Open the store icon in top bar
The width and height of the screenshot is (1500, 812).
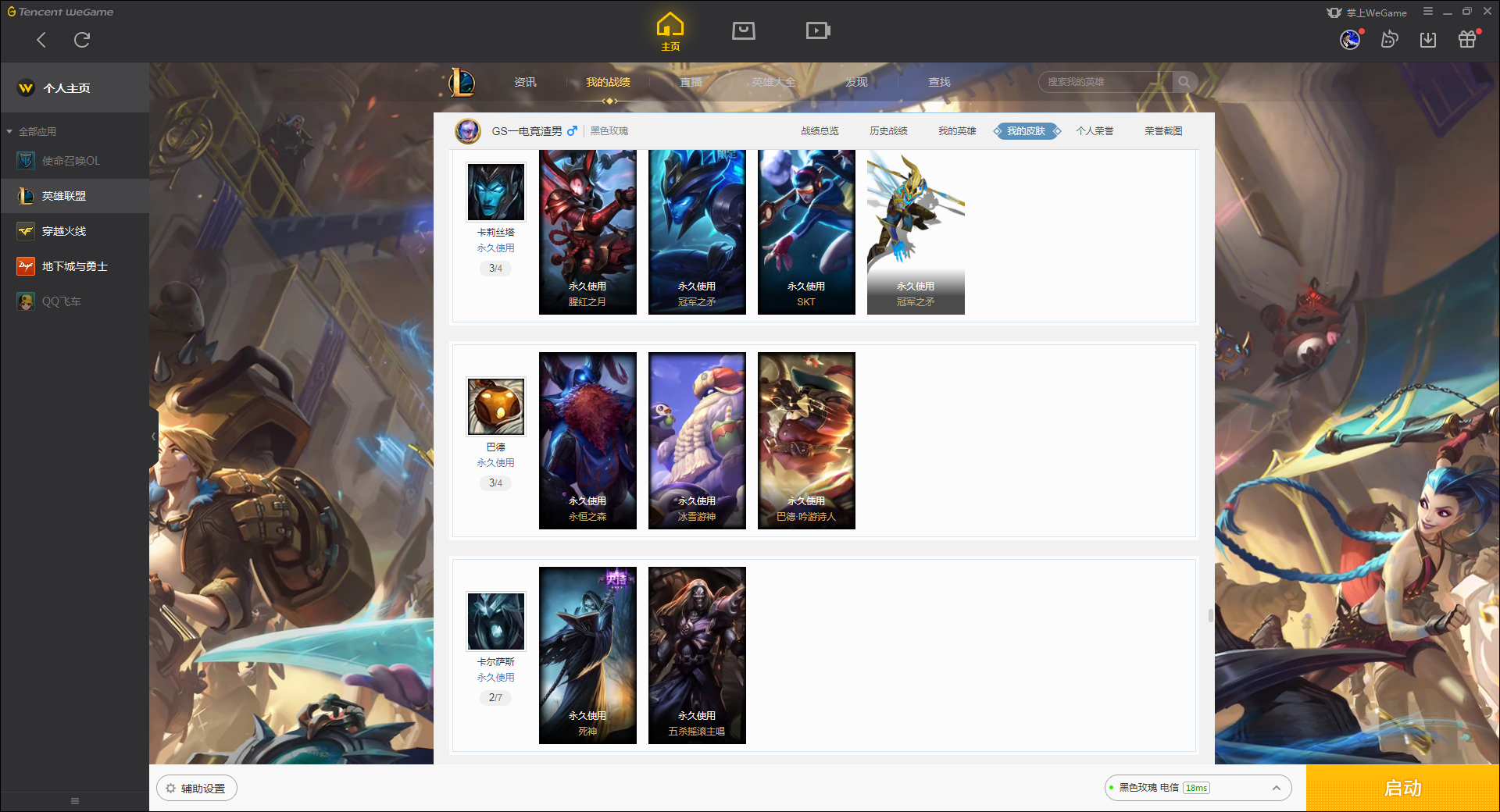click(744, 30)
